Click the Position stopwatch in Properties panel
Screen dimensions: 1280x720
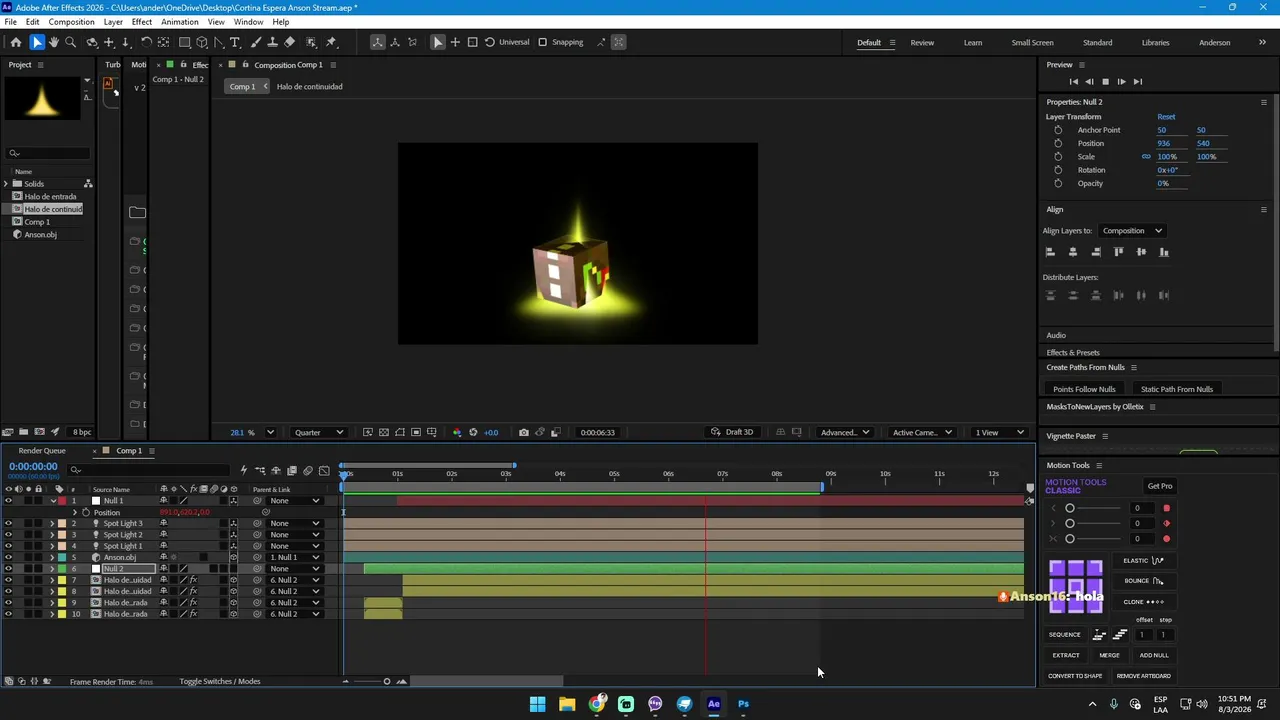coord(1058,143)
